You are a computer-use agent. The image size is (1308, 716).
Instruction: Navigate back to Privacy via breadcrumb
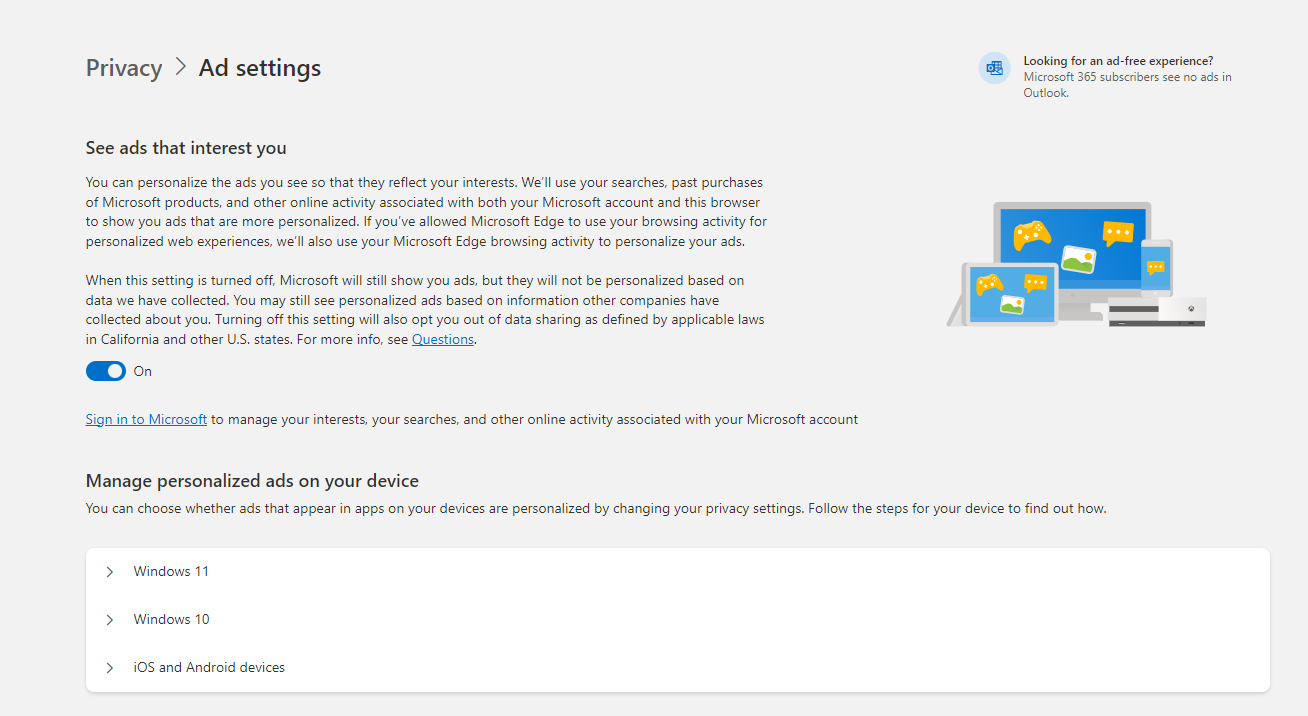123,67
